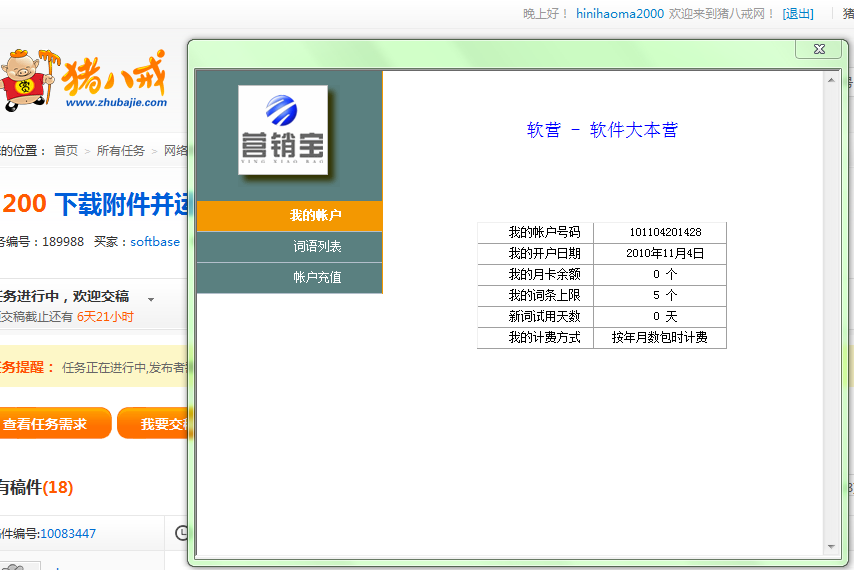Click the 6天21小时 deadline countdown text
Viewport: 854px width, 570px height.
(105, 317)
